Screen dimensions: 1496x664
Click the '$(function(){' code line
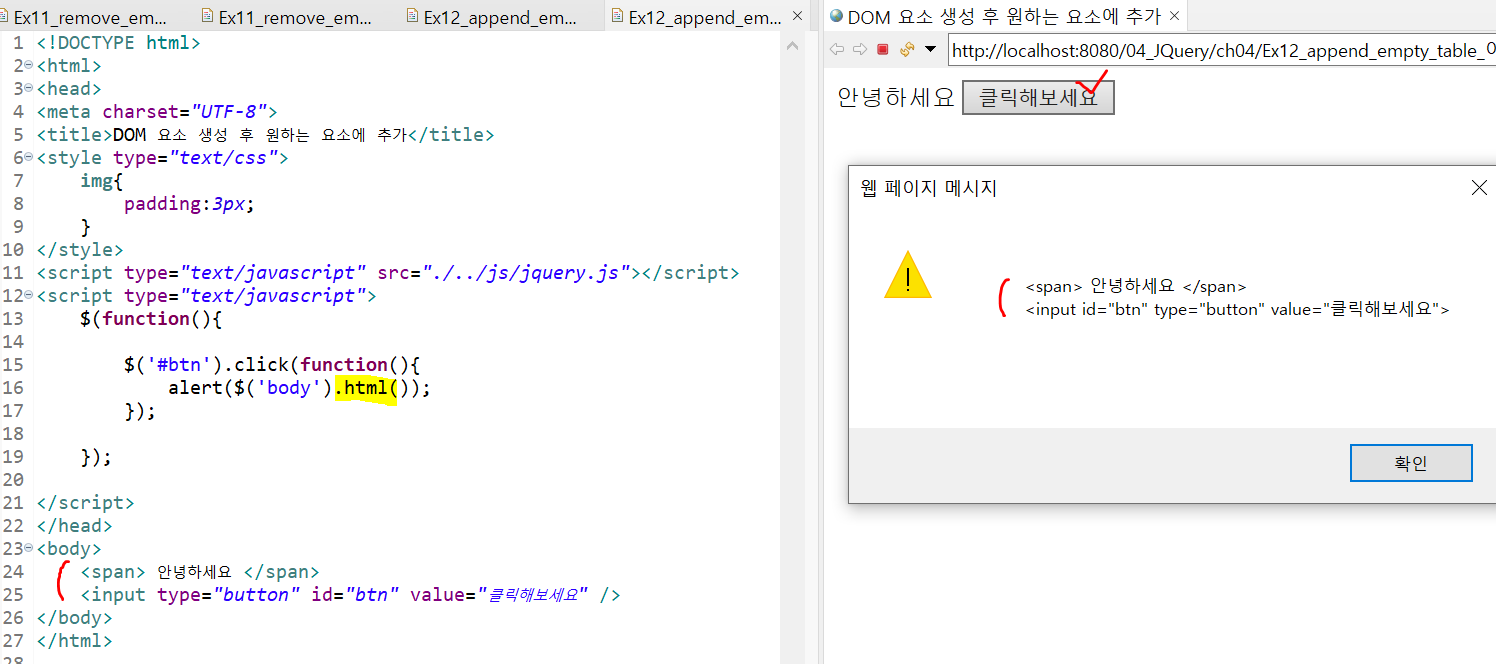(151, 319)
